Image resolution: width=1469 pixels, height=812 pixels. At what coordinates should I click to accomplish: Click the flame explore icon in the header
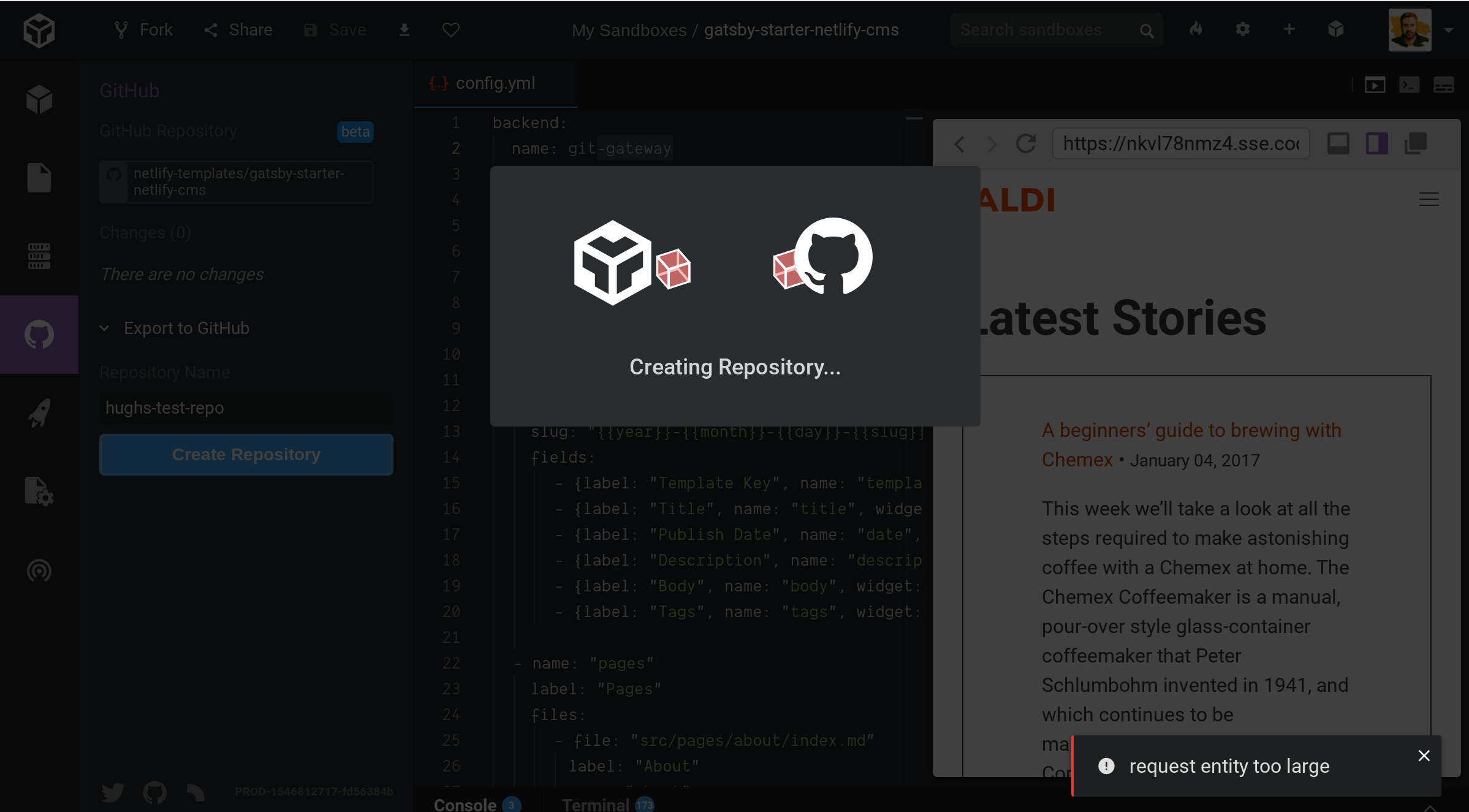tap(1196, 29)
